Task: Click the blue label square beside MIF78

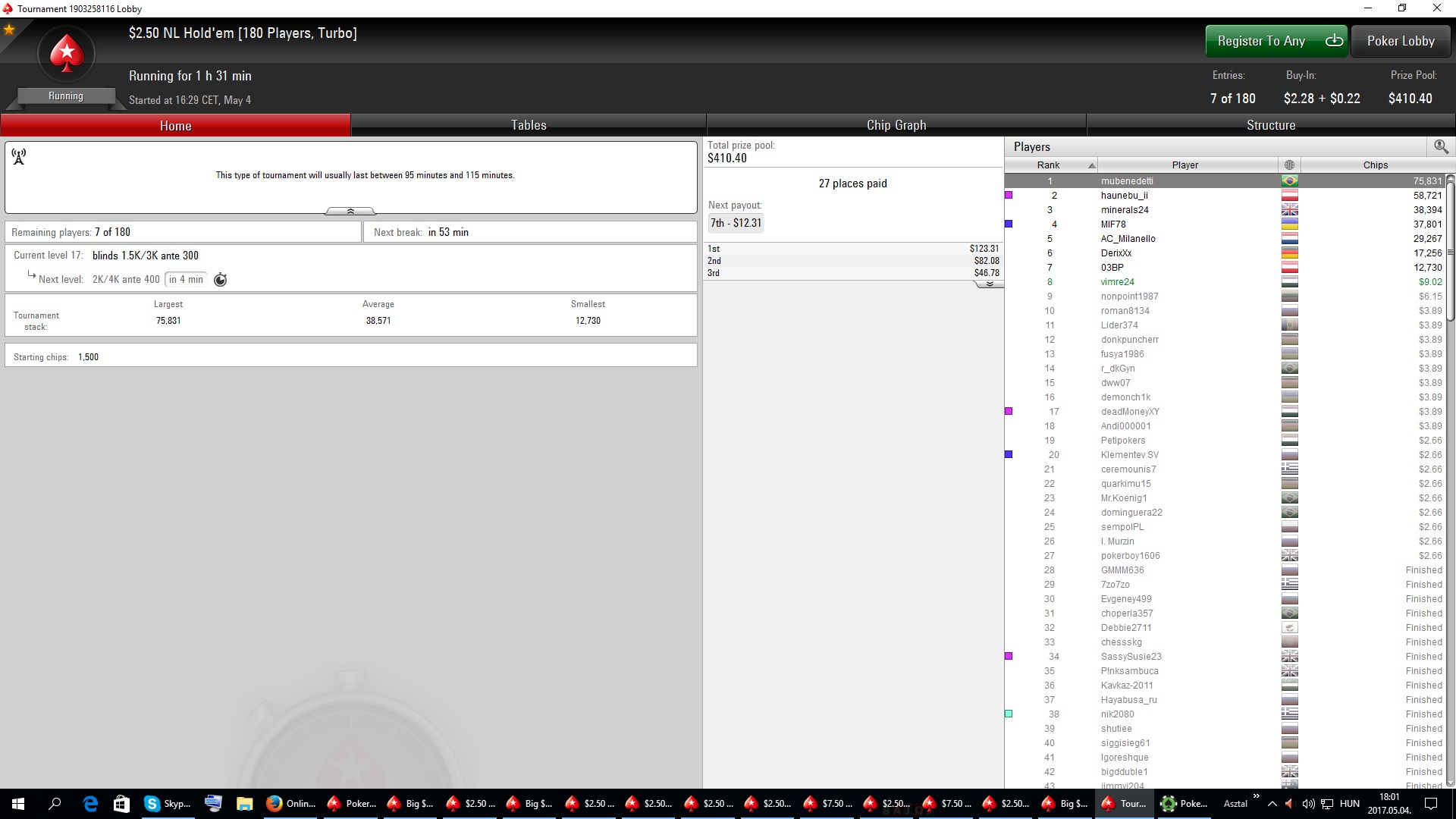Action: coord(1009,224)
